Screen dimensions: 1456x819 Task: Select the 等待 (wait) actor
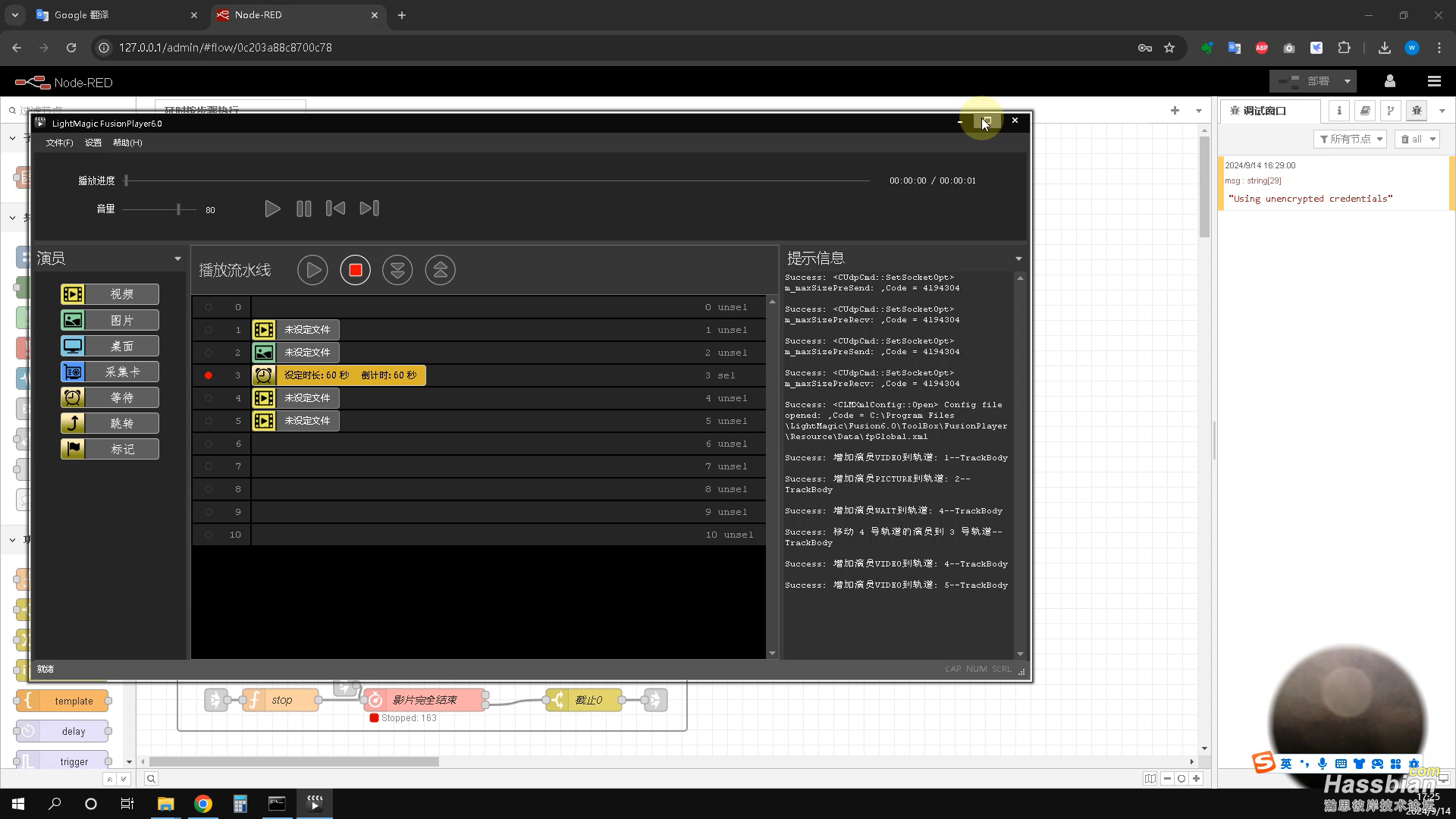point(110,397)
